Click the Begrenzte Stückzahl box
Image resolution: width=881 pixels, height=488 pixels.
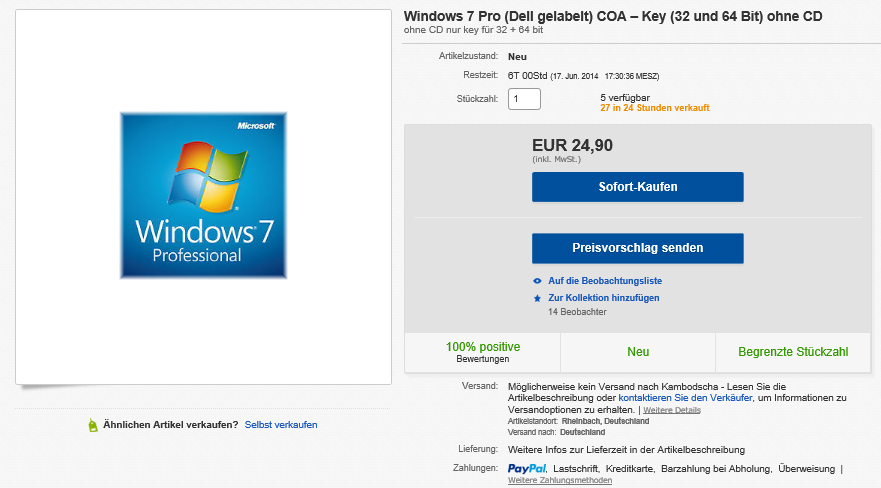[x=793, y=351]
